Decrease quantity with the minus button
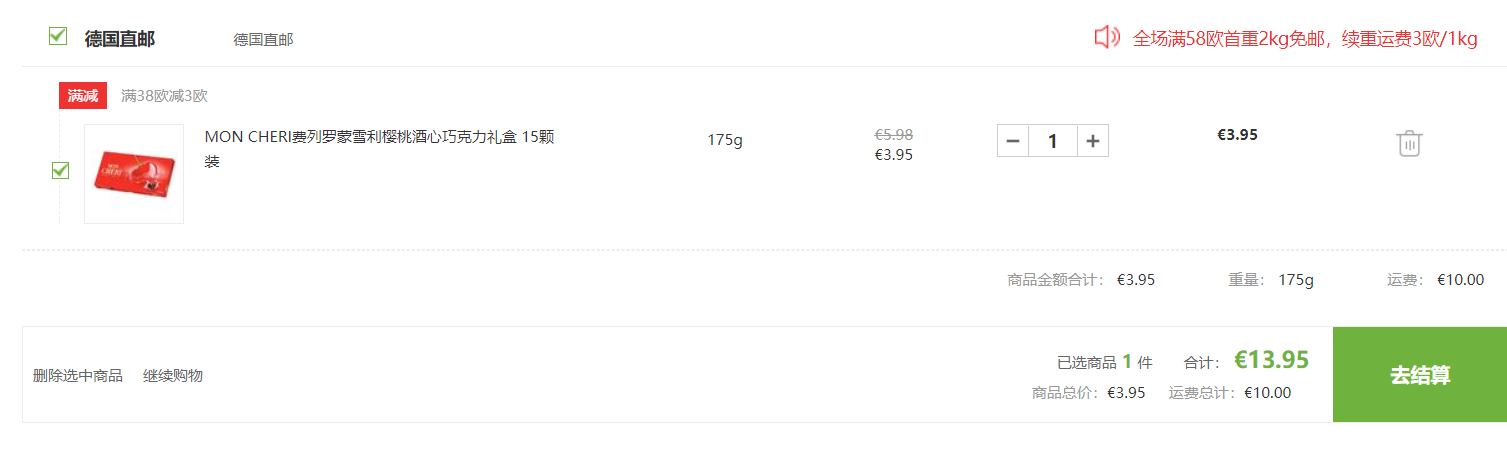 (x=1013, y=141)
